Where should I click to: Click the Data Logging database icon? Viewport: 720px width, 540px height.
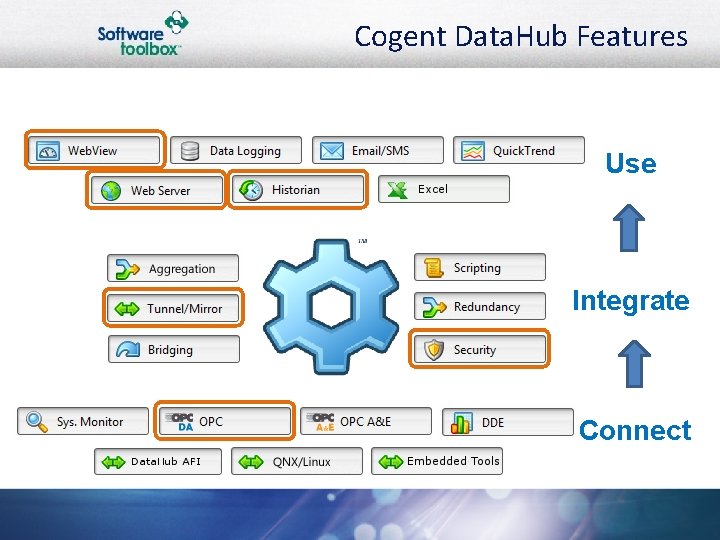coord(190,151)
